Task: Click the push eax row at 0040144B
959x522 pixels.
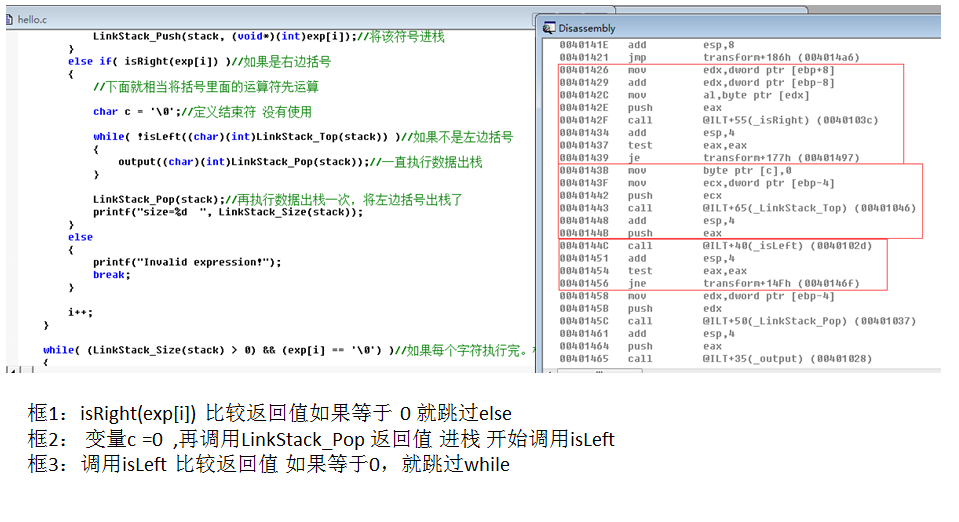Action: point(640,233)
